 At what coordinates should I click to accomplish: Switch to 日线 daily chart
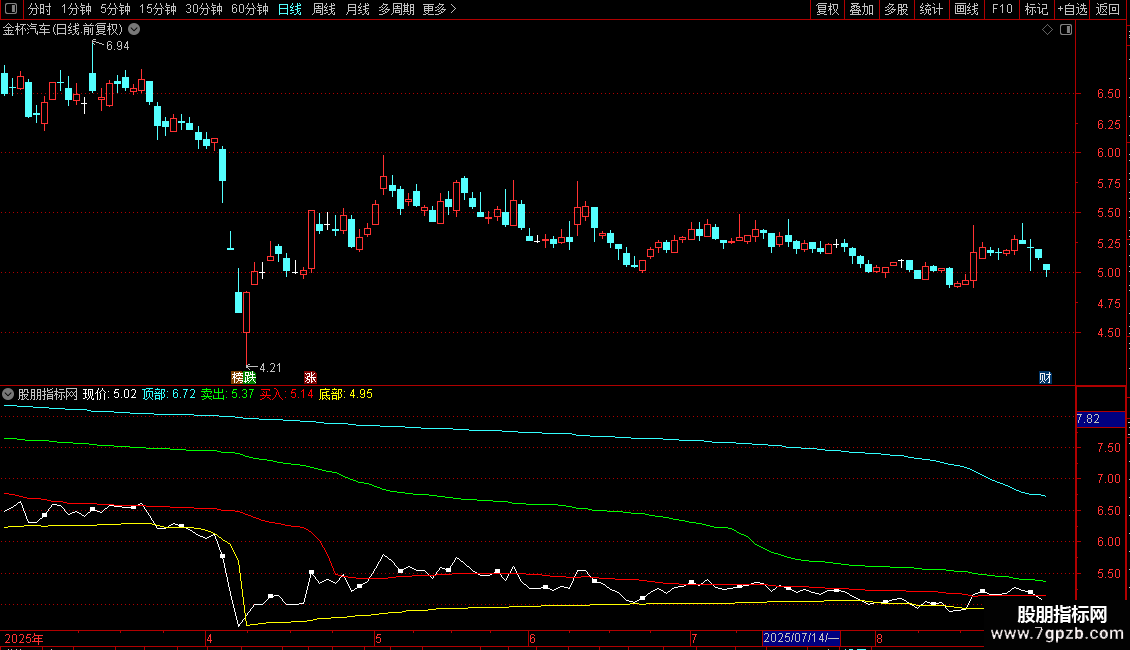(290, 9)
